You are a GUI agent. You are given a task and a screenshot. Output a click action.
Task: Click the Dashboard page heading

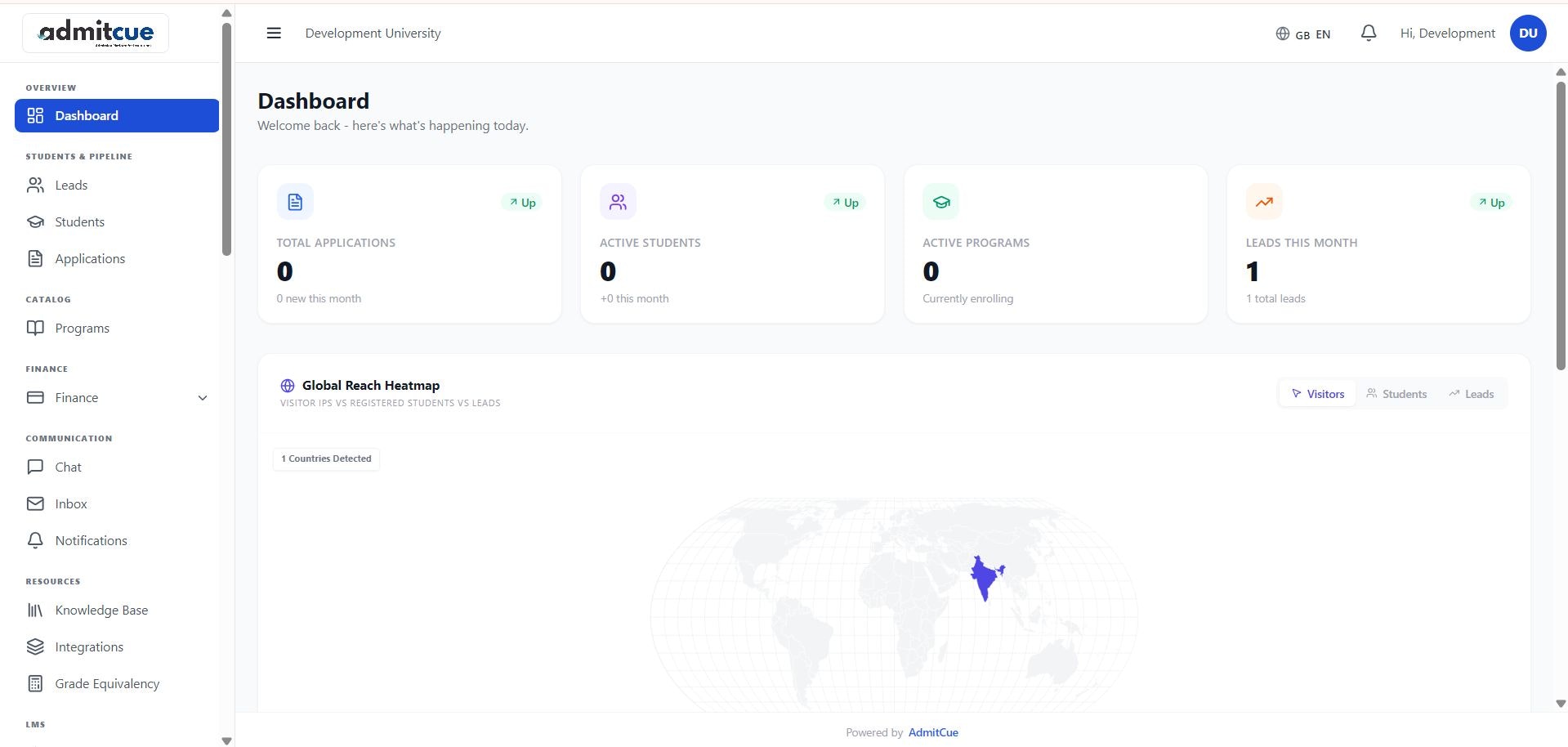click(314, 101)
